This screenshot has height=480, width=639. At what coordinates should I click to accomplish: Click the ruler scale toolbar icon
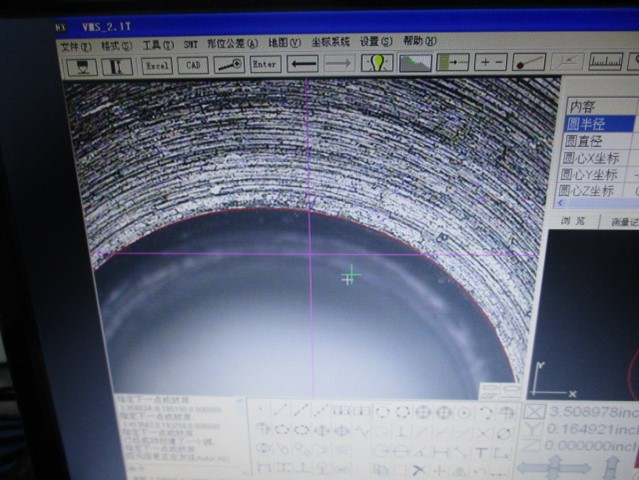pos(606,62)
